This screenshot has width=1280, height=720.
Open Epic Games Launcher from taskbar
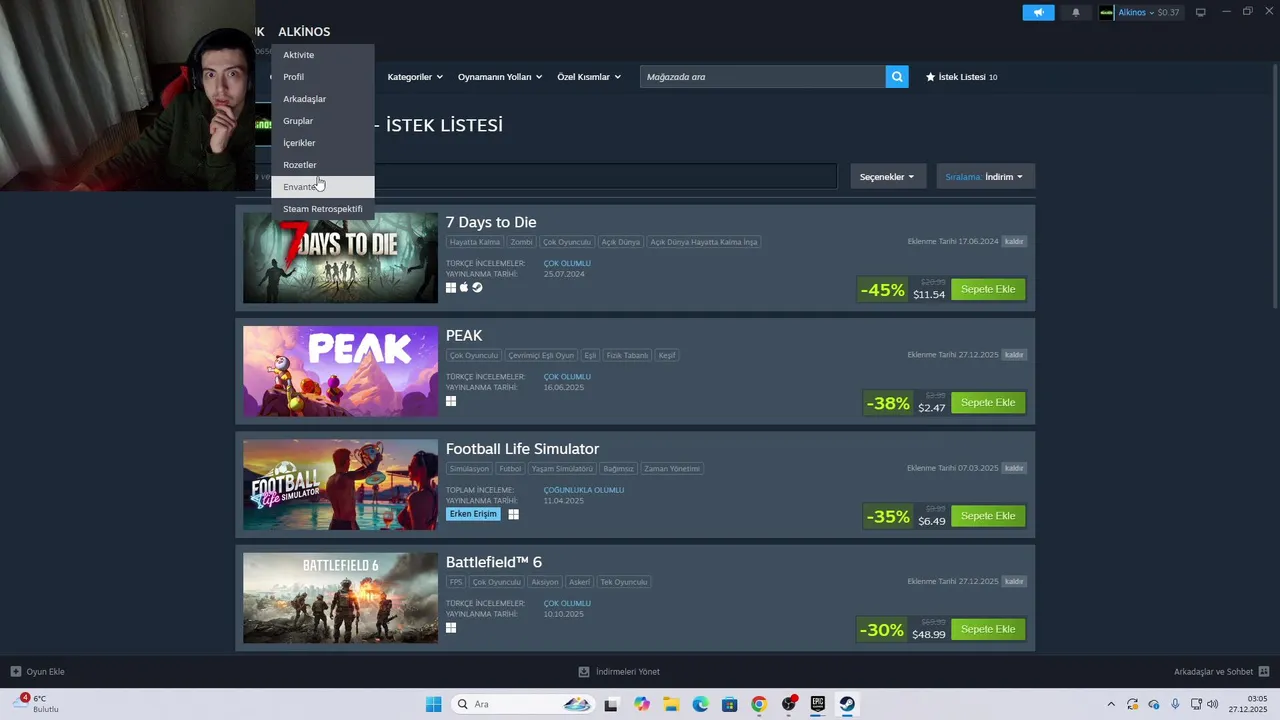click(817, 704)
